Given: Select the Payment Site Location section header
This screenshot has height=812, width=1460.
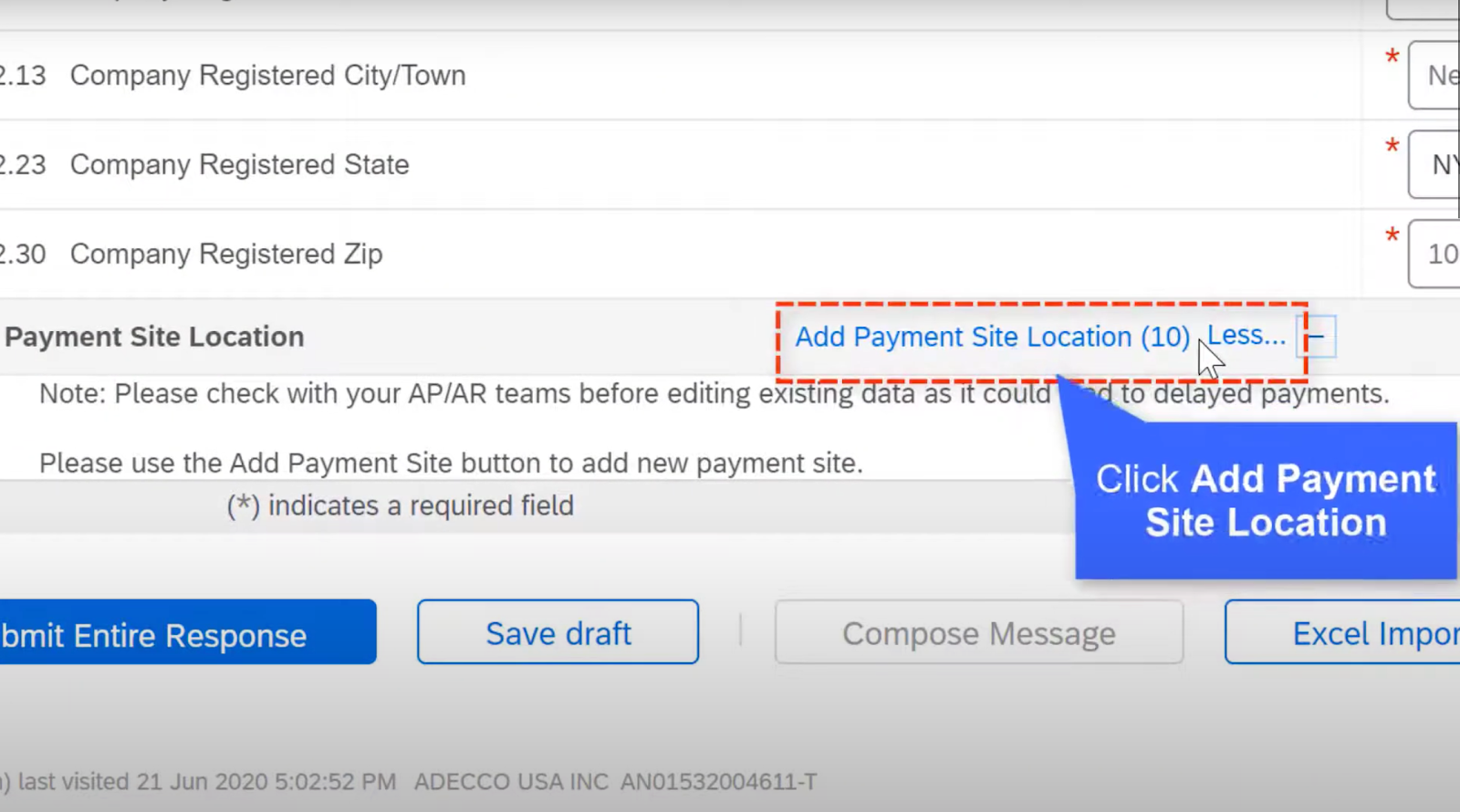Looking at the screenshot, I should coord(154,337).
